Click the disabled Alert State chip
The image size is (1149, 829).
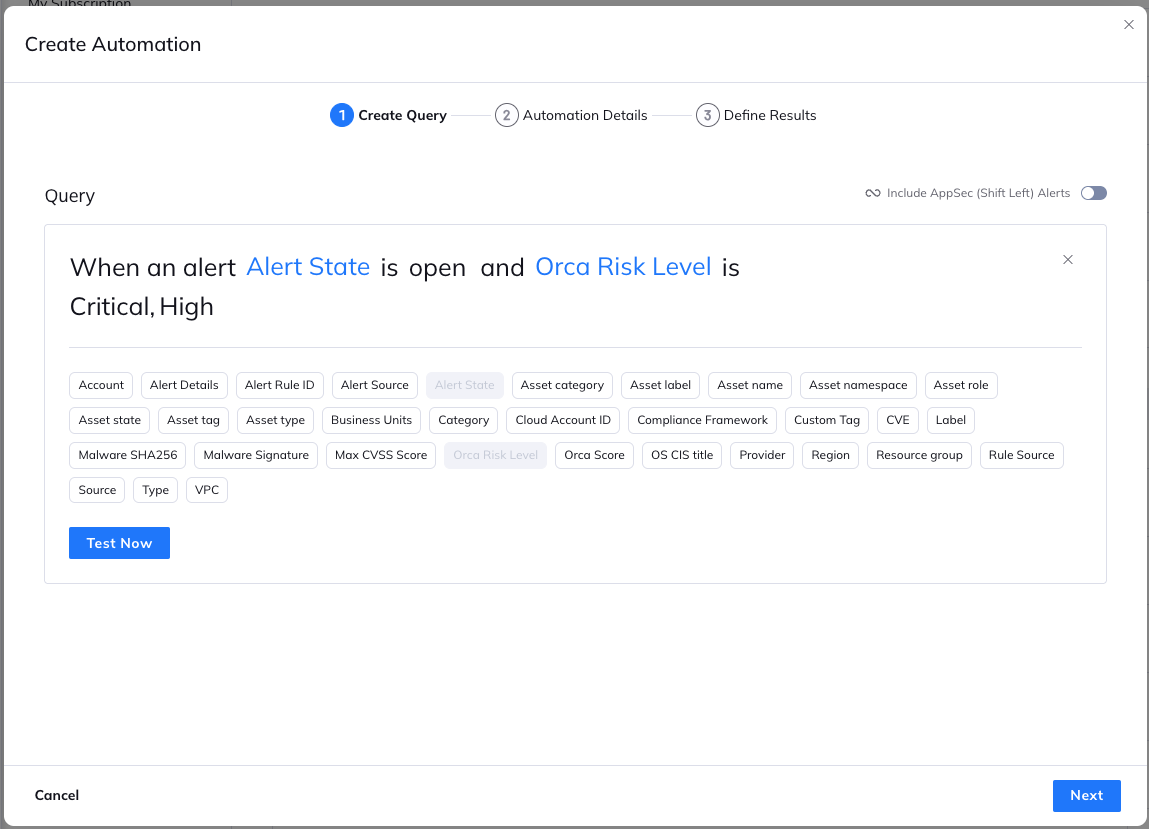tap(465, 385)
